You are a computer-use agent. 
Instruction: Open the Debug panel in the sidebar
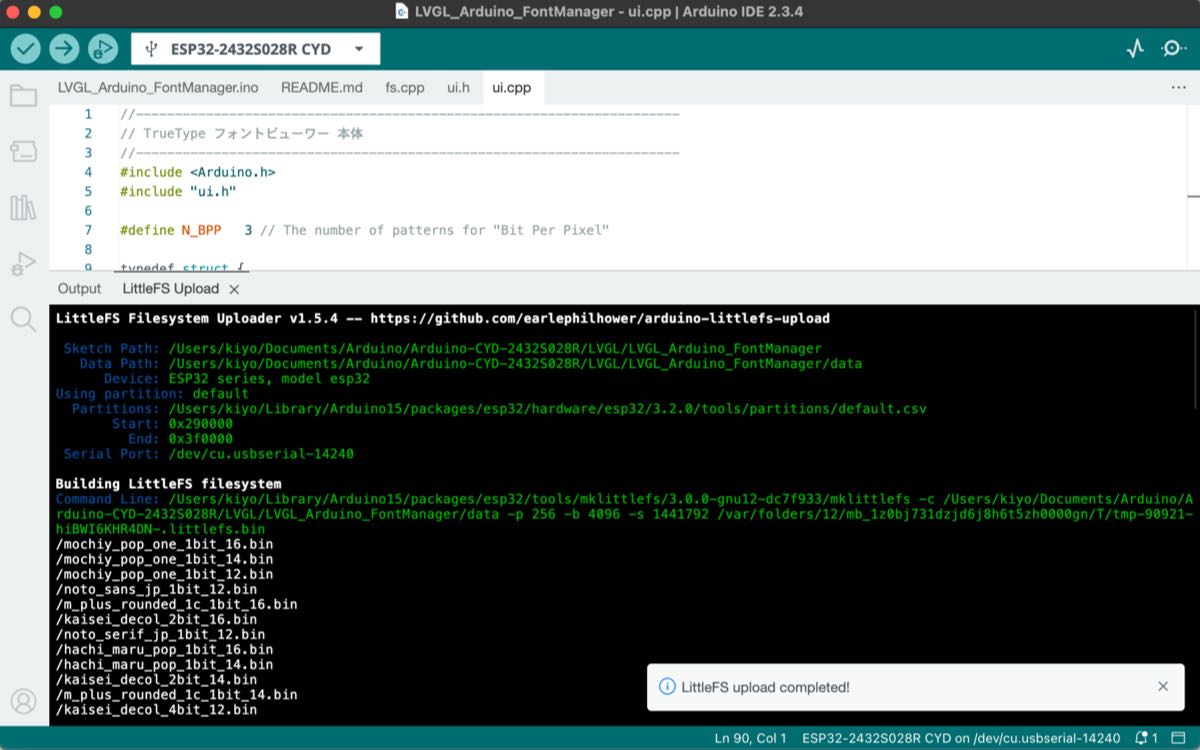(x=23, y=264)
